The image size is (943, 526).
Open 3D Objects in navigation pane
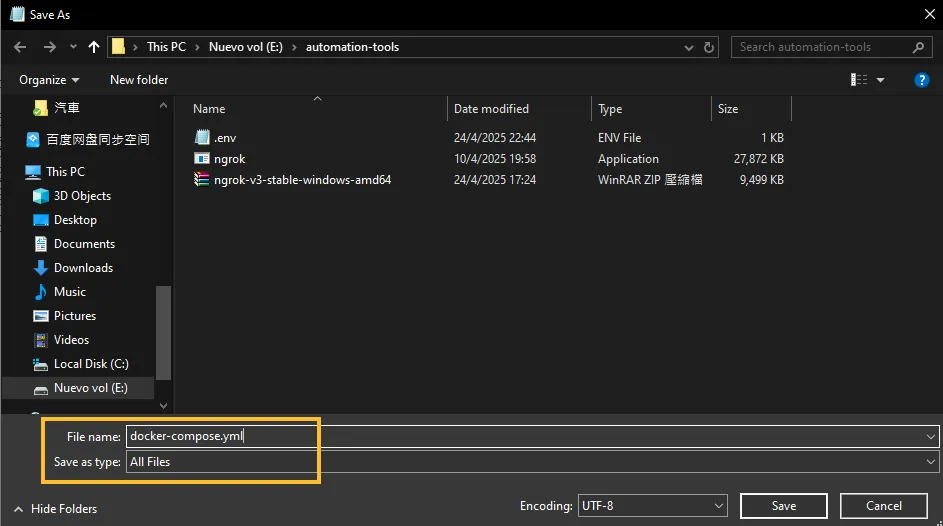82,196
